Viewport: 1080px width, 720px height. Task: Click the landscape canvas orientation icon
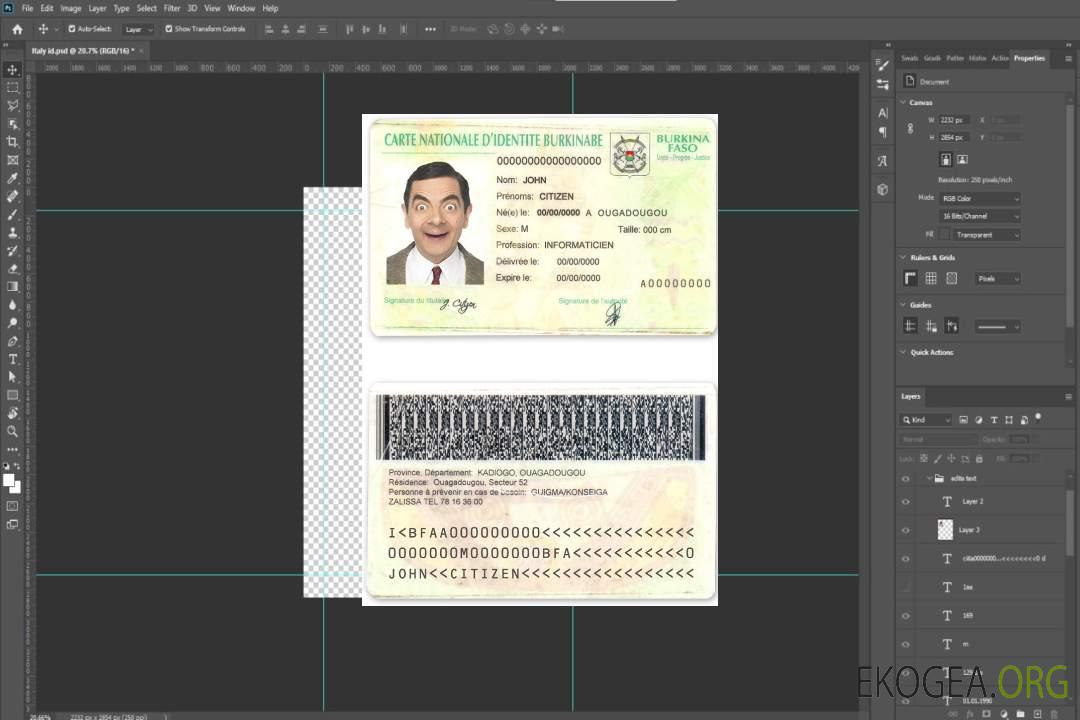[x=962, y=159]
